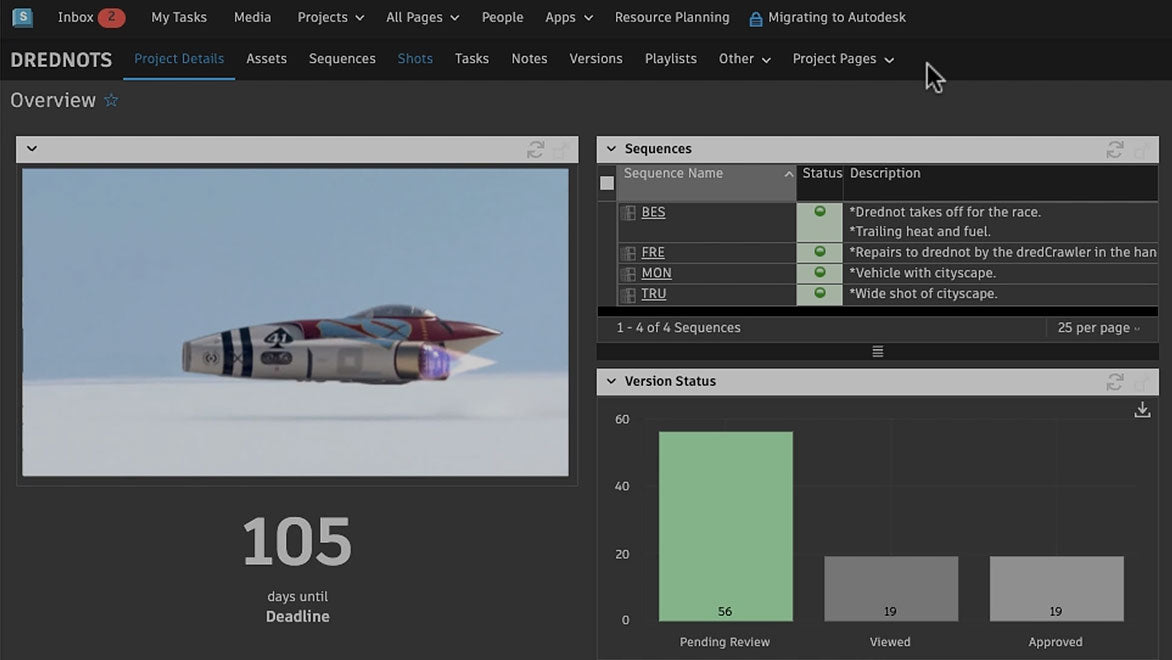
Task: Refresh the thumbnail widget on the left
Action: 535,149
